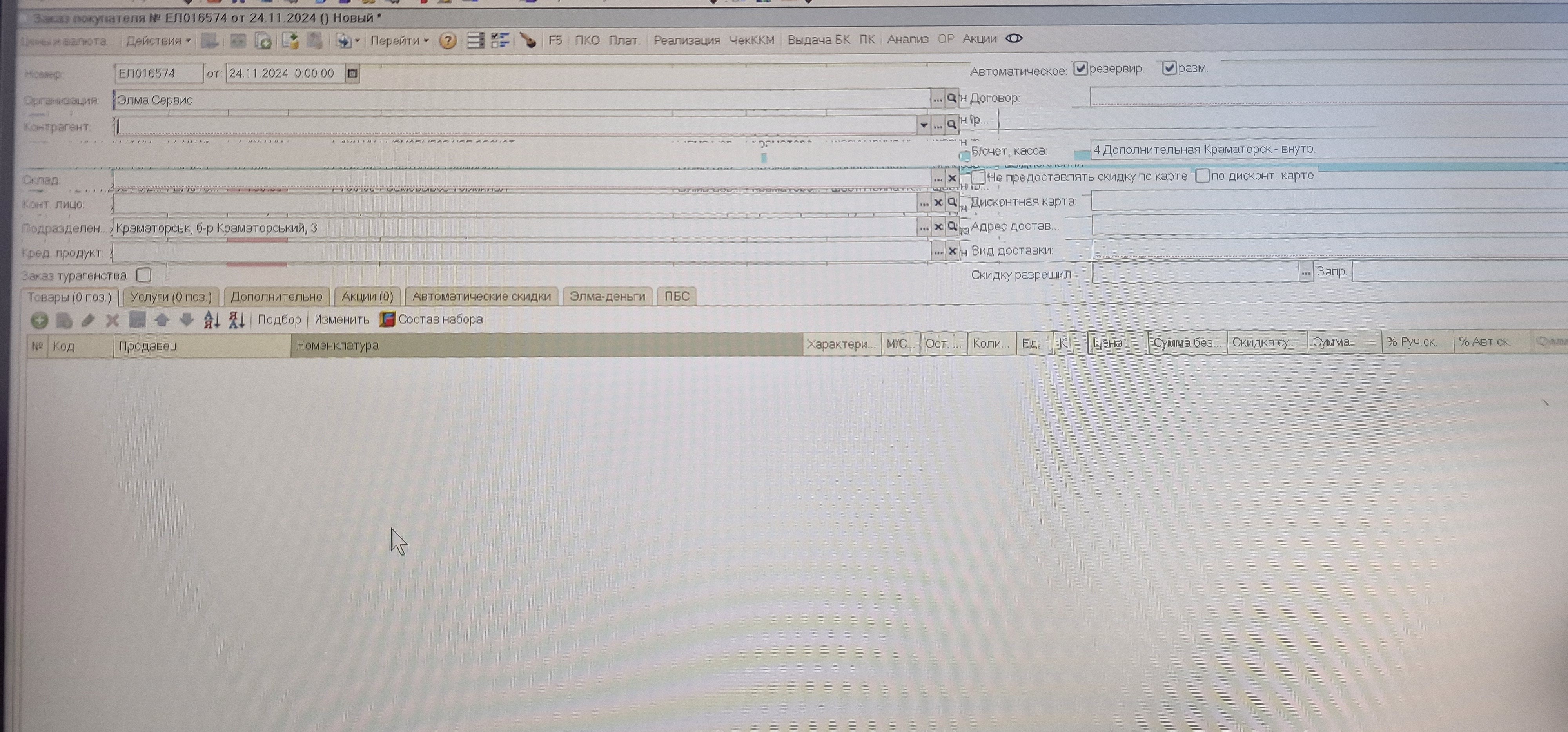Click the pencil edit row icon
Screen dimensions: 1568x732
point(88,320)
